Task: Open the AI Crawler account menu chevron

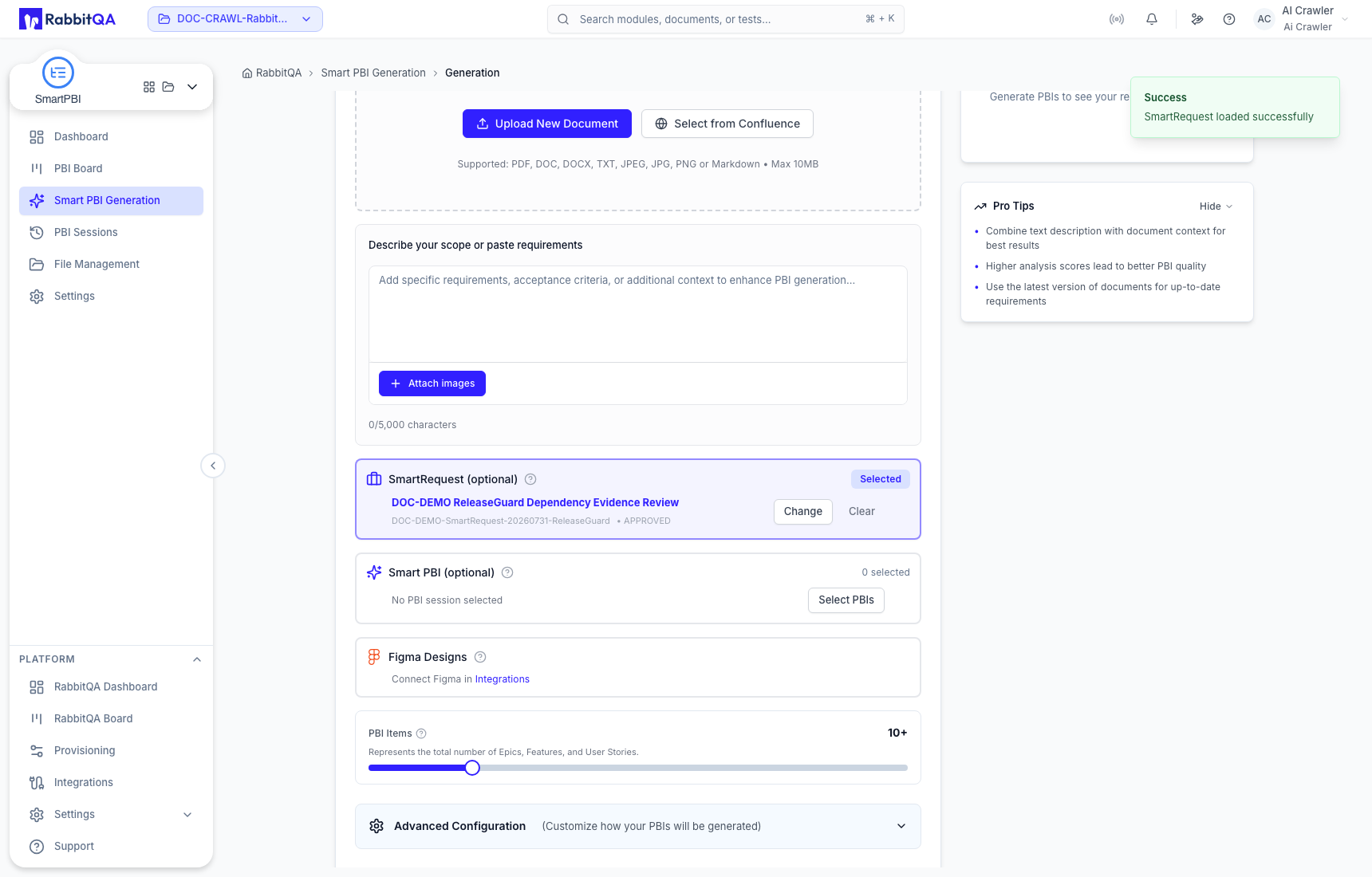Action: pos(1345,19)
